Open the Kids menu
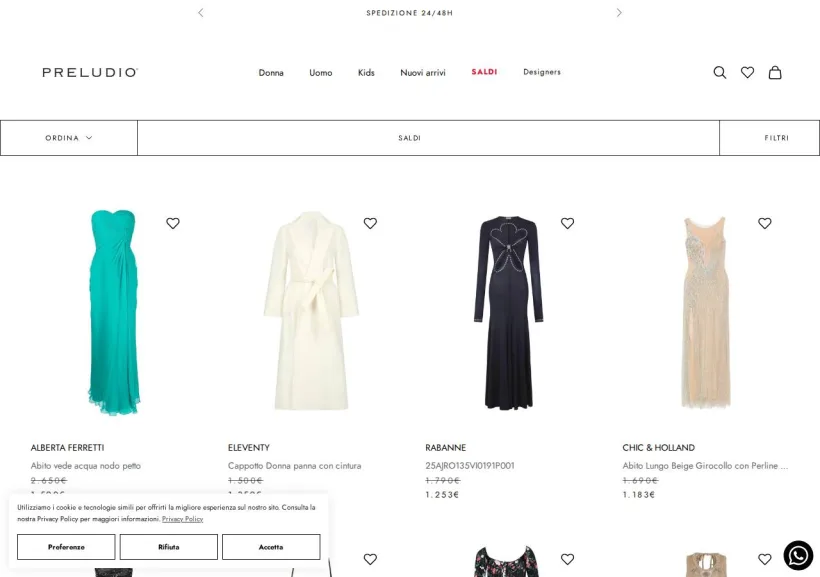The width and height of the screenshot is (820, 577). 366,73
